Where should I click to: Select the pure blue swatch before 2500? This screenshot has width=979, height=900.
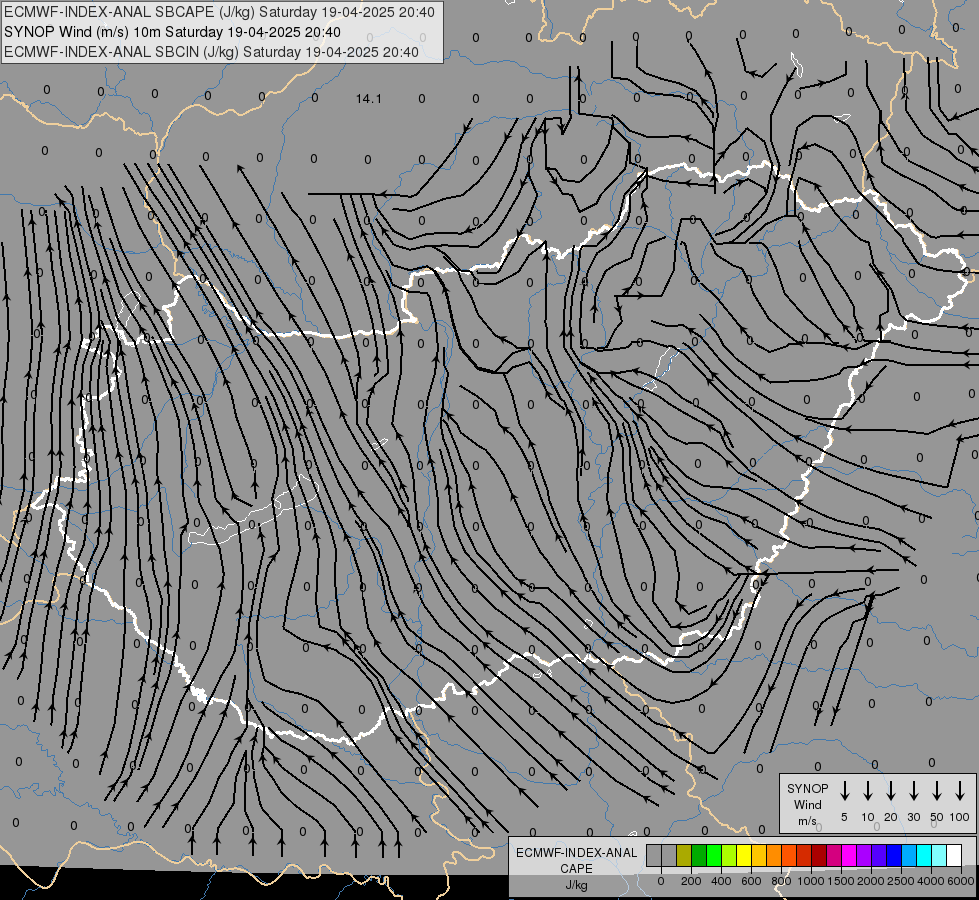[893, 855]
